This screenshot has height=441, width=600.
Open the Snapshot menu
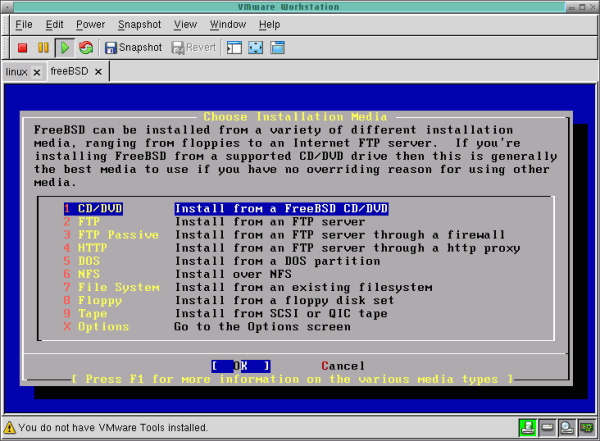[139, 24]
